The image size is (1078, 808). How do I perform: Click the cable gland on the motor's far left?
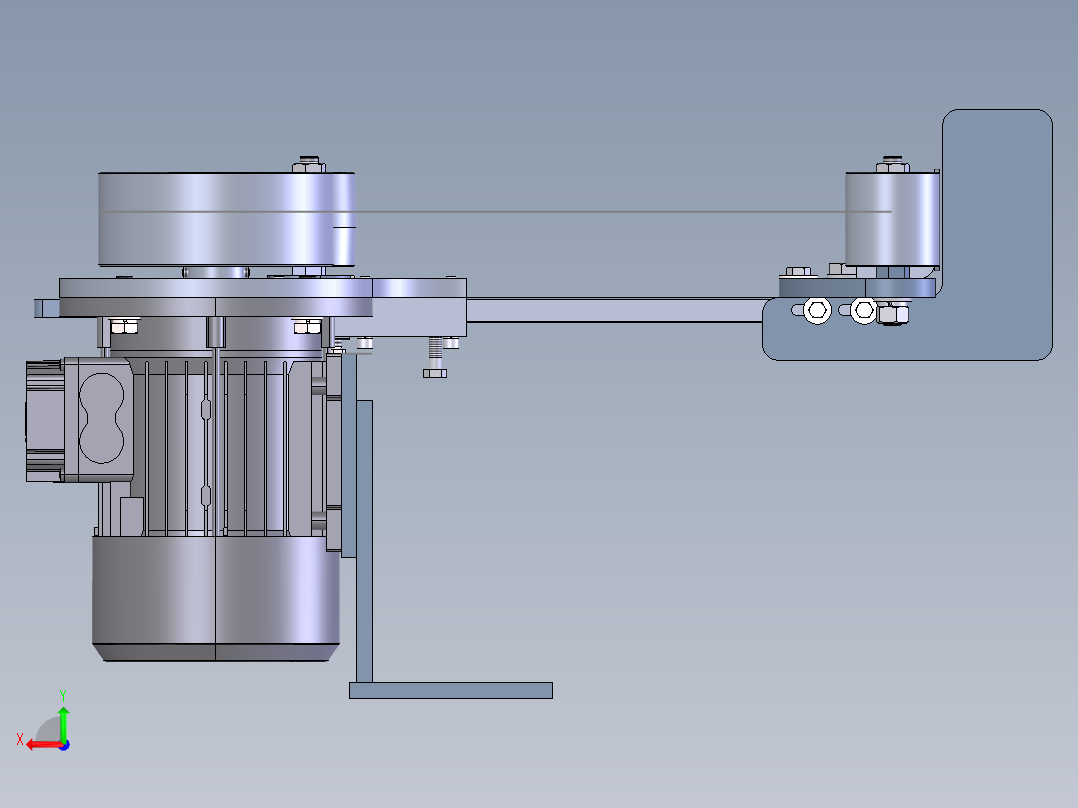pyautogui.click(x=45, y=421)
